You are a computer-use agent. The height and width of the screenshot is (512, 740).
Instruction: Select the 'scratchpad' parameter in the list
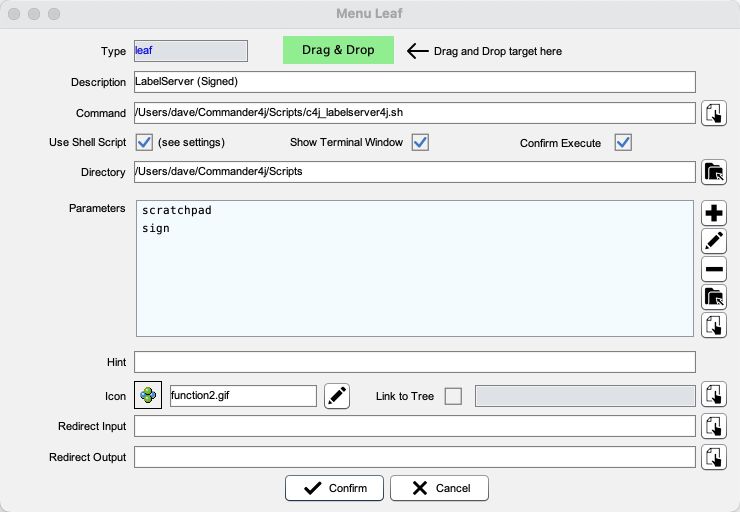point(177,211)
